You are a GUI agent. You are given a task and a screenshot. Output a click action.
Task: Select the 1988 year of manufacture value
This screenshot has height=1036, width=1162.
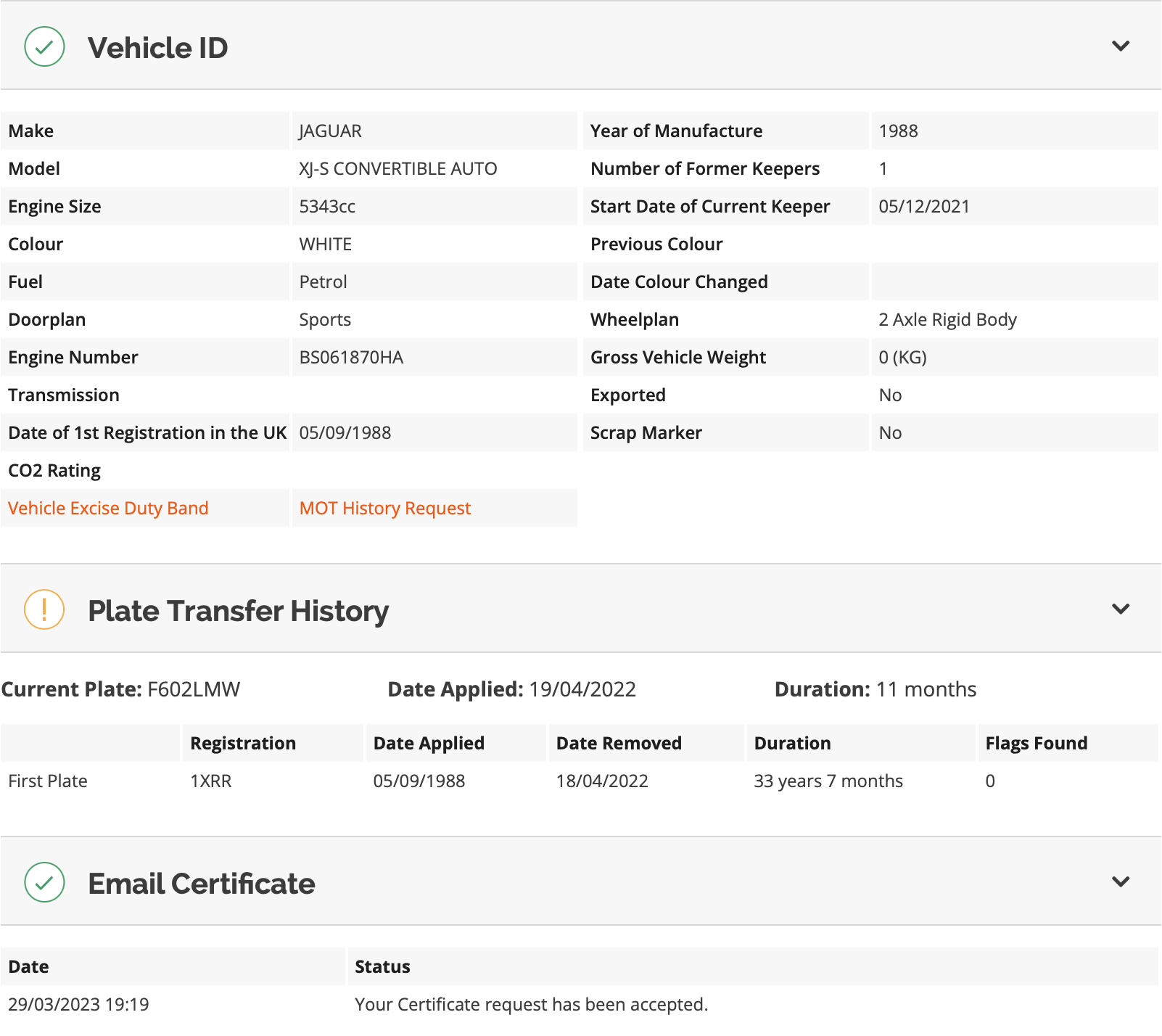coord(899,131)
